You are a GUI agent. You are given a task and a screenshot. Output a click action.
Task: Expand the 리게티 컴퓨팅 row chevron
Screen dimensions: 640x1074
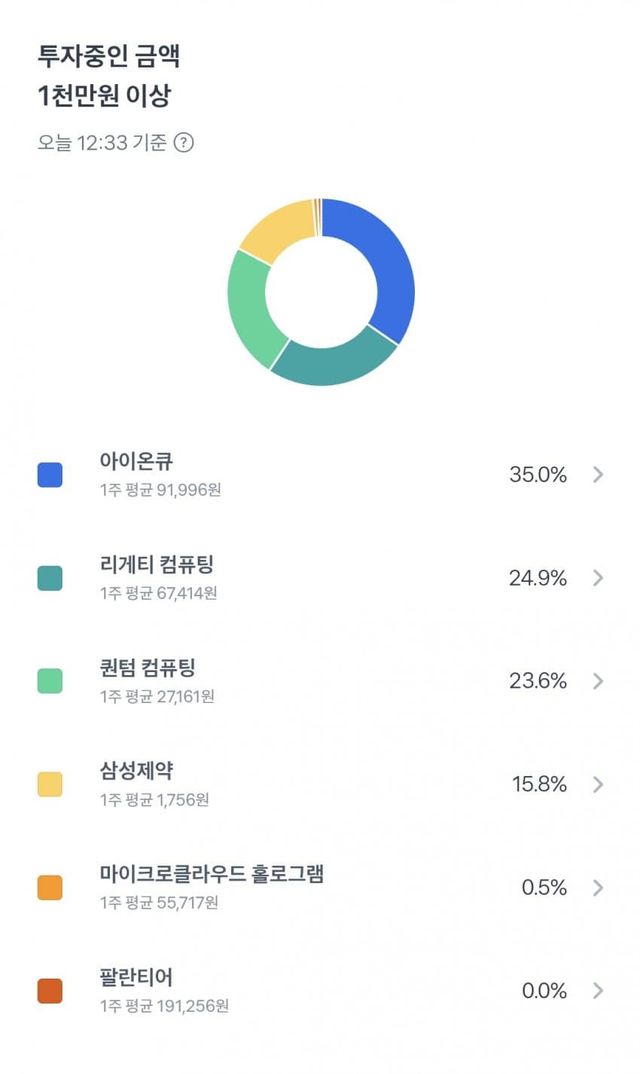pyautogui.click(x=598, y=578)
